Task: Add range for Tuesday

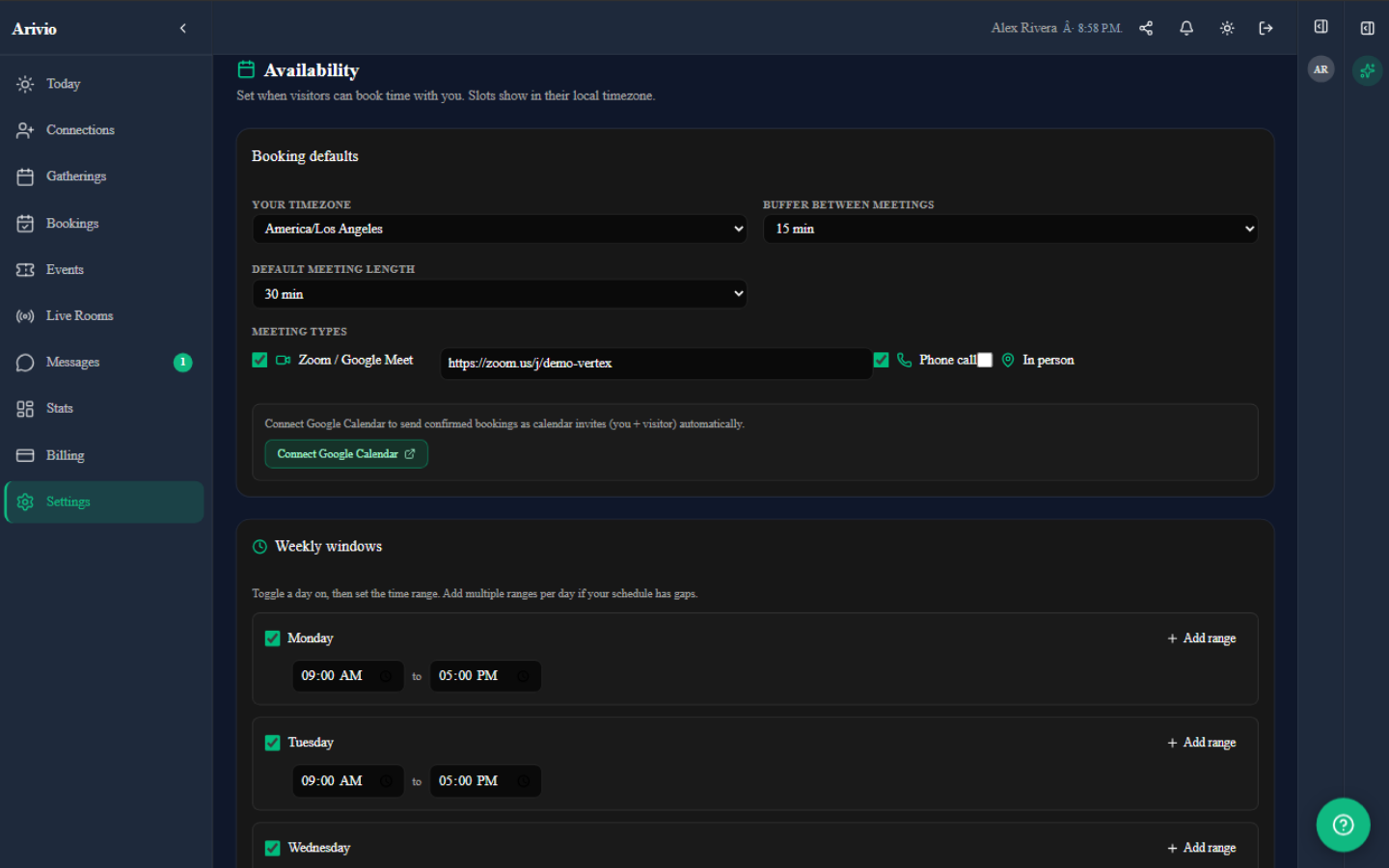Action: [x=1201, y=743]
